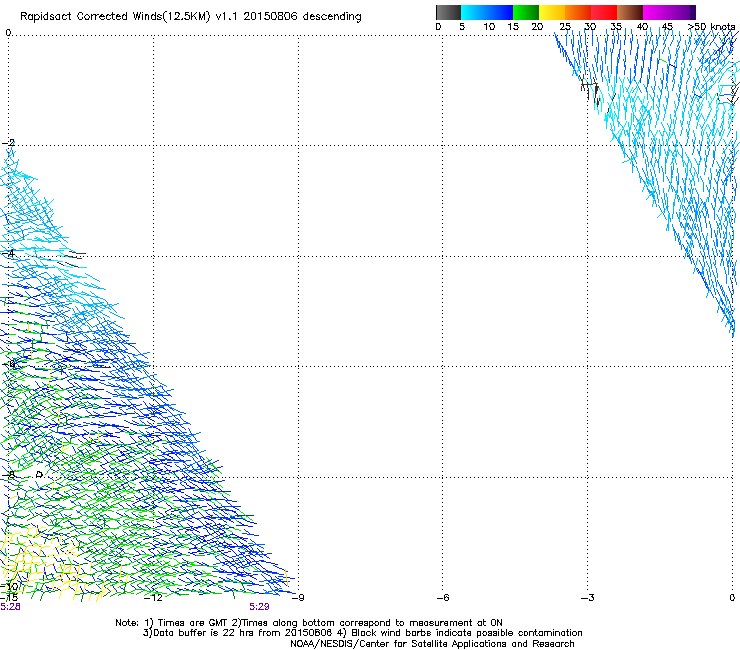Click the green 15-20 knots color swatch
The width and height of the screenshot is (740, 650).
pyautogui.click(x=526, y=12)
